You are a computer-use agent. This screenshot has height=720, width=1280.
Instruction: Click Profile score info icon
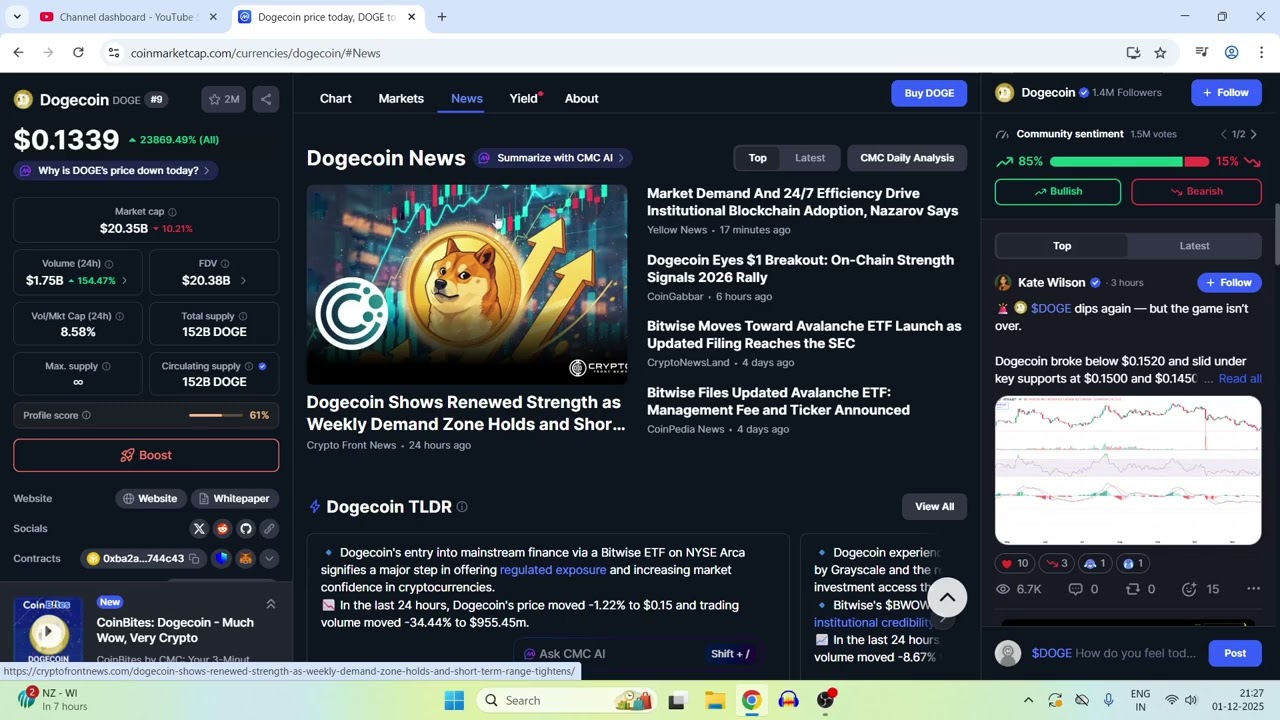pos(86,415)
